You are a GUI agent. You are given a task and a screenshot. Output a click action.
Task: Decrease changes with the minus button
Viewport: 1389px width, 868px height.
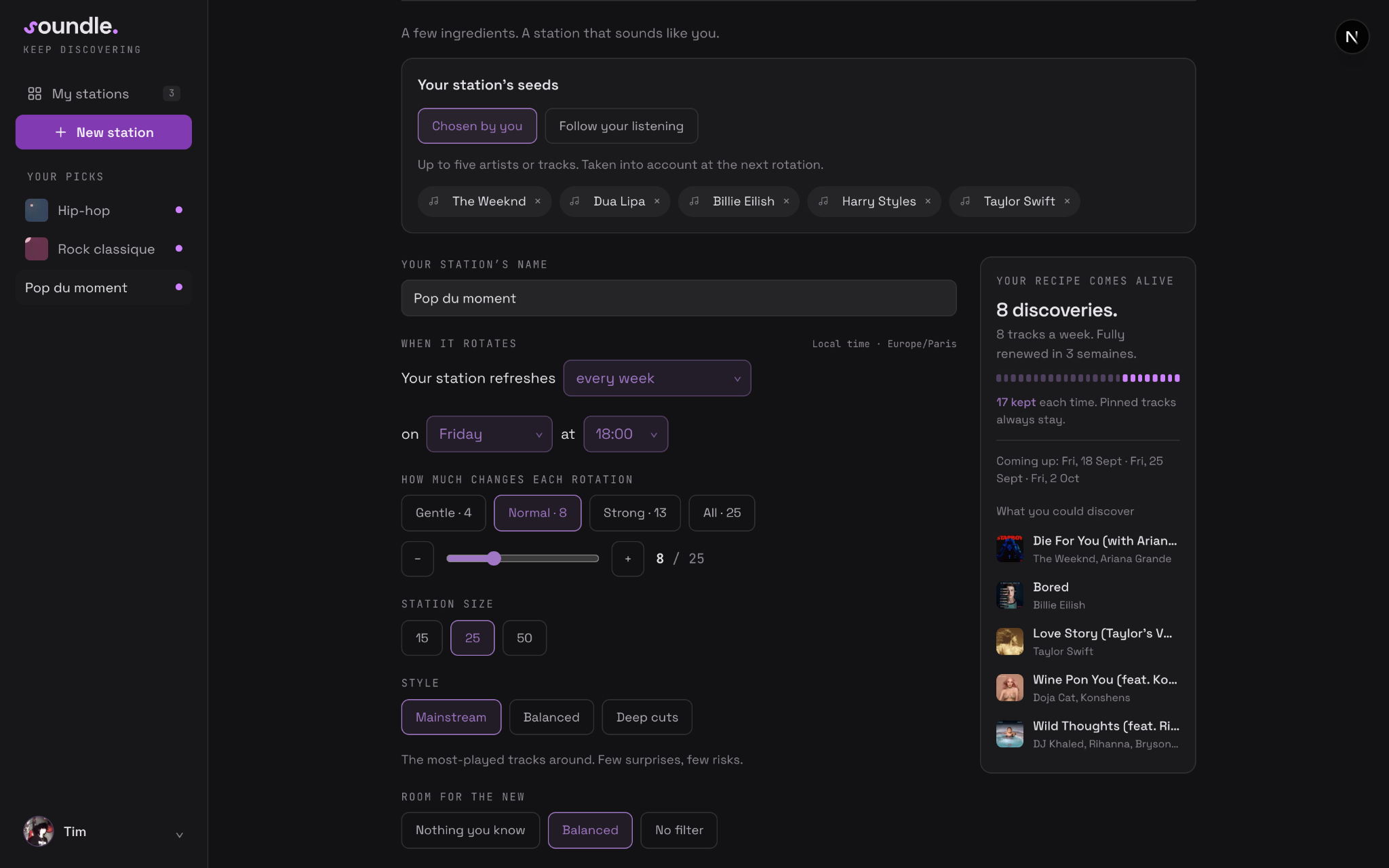point(418,559)
